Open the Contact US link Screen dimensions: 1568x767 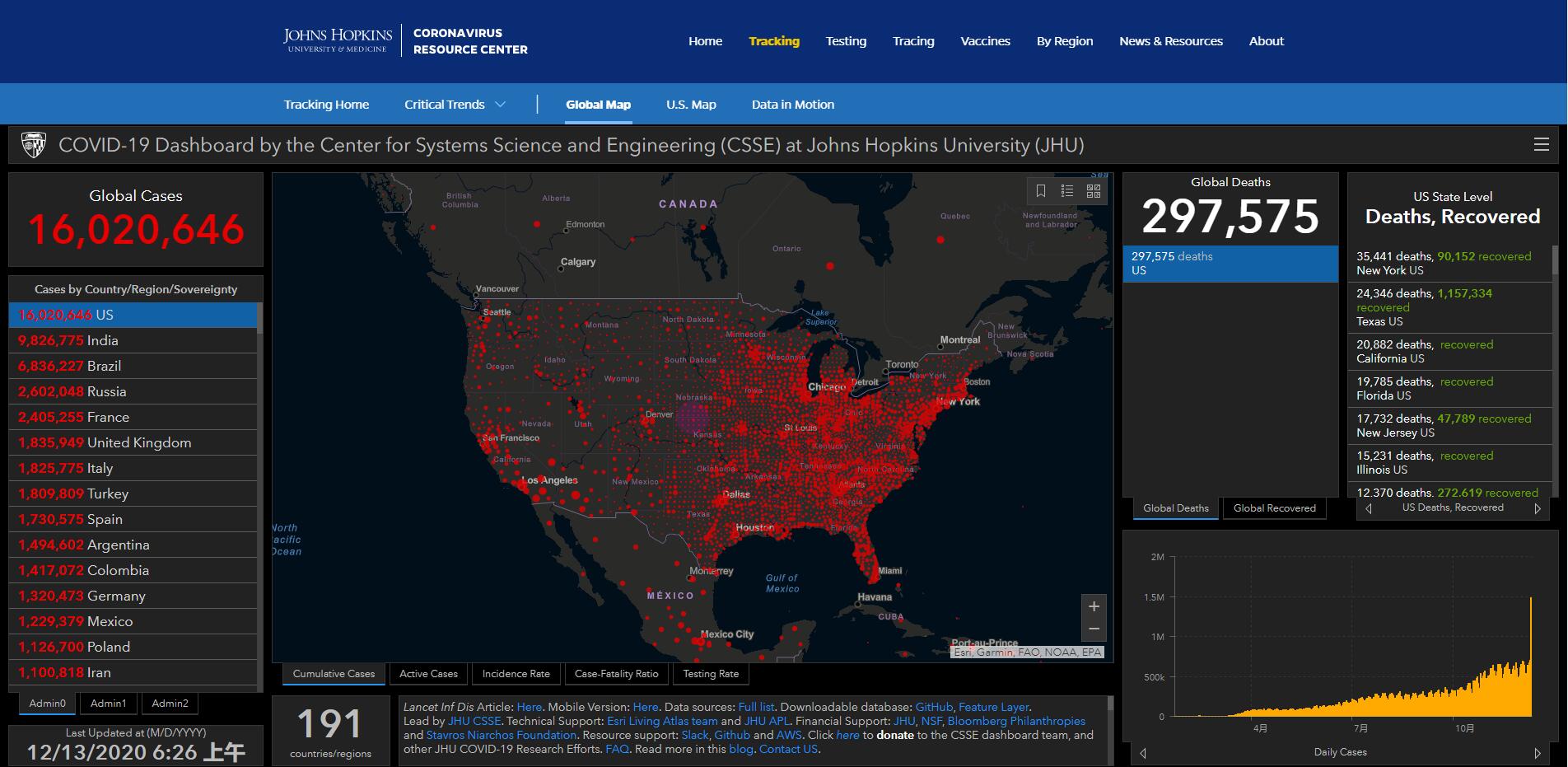pyautogui.click(x=788, y=749)
